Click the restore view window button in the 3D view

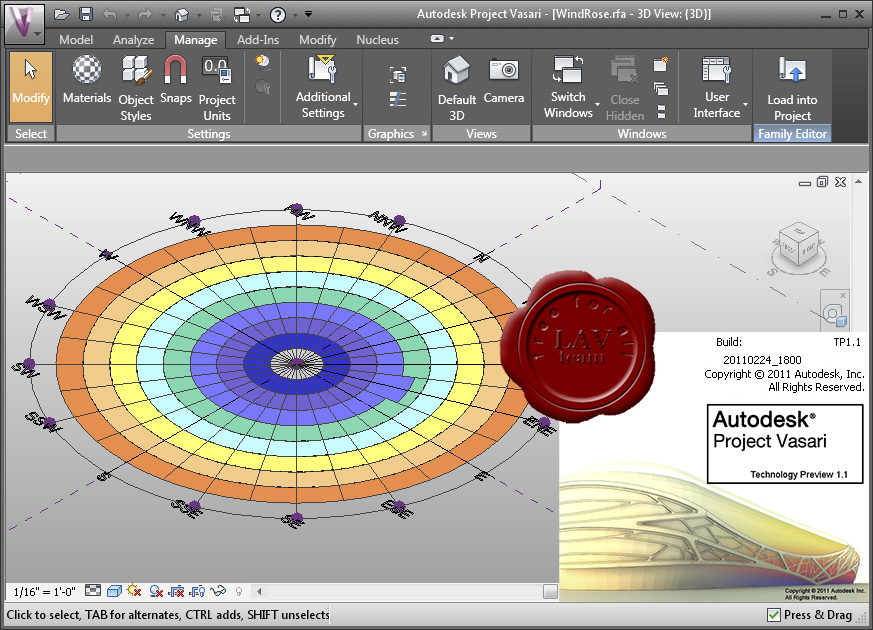click(822, 182)
